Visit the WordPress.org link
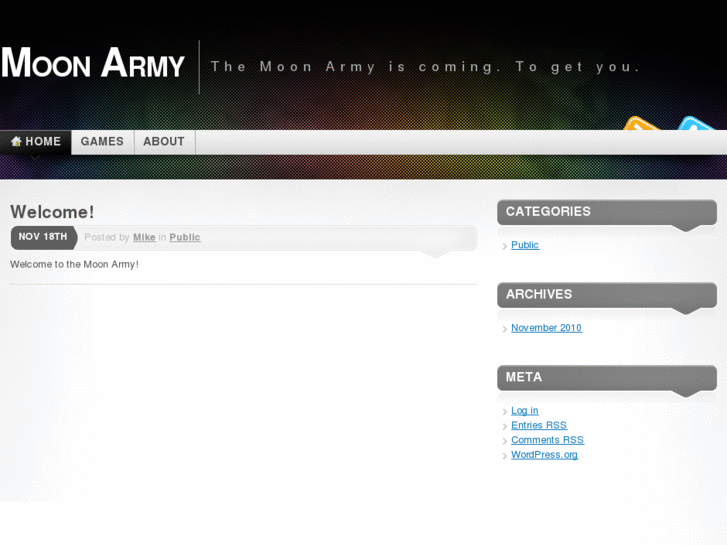The image size is (727, 545). click(x=544, y=455)
